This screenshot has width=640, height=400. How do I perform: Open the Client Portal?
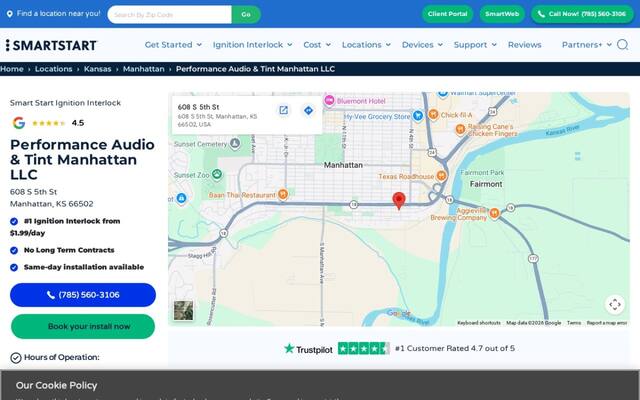(x=447, y=14)
